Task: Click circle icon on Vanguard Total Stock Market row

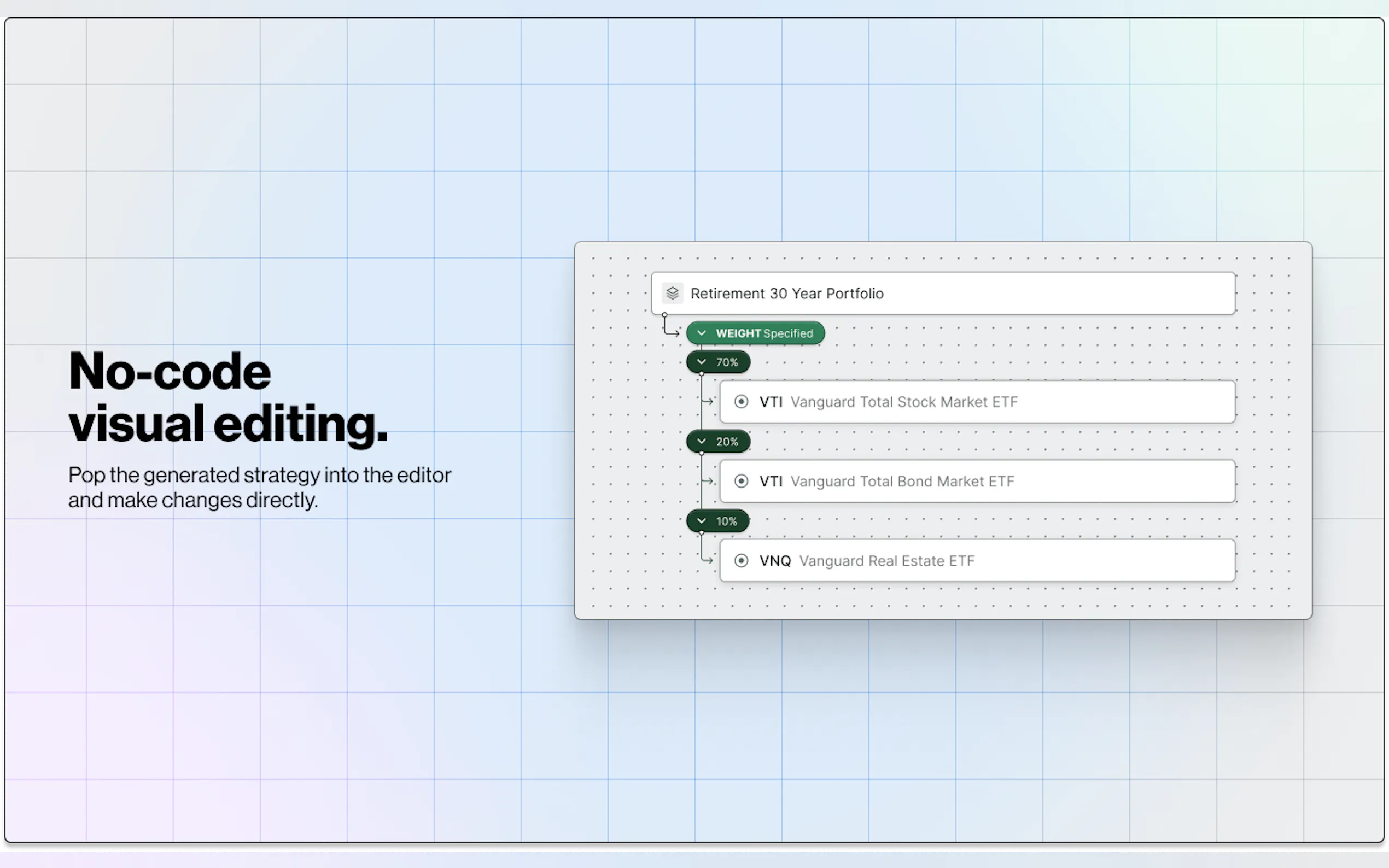Action: 742,402
